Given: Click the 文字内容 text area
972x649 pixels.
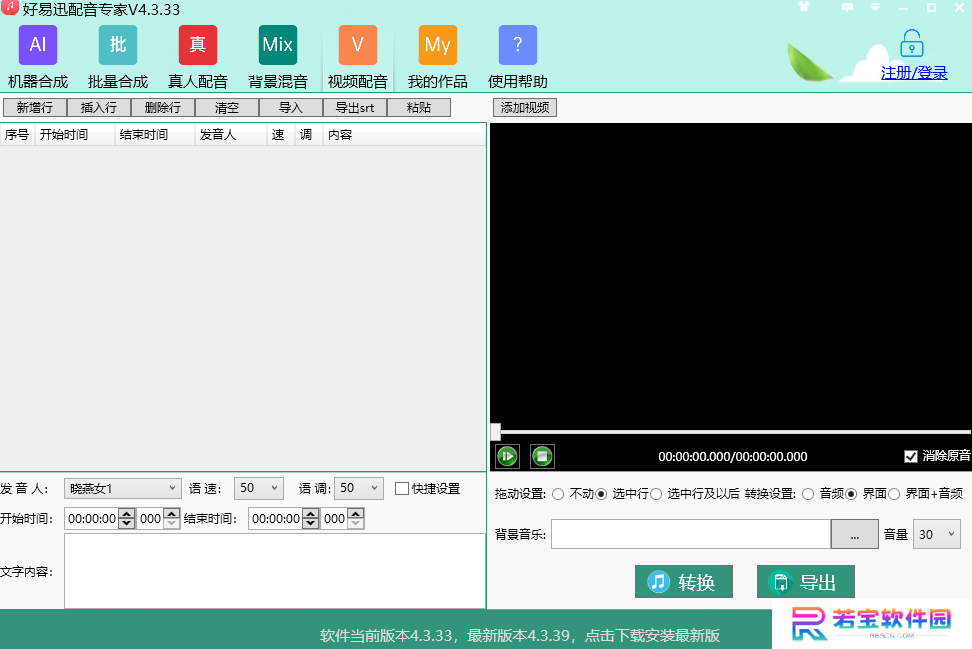Looking at the screenshot, I should [x=275, y=571].
